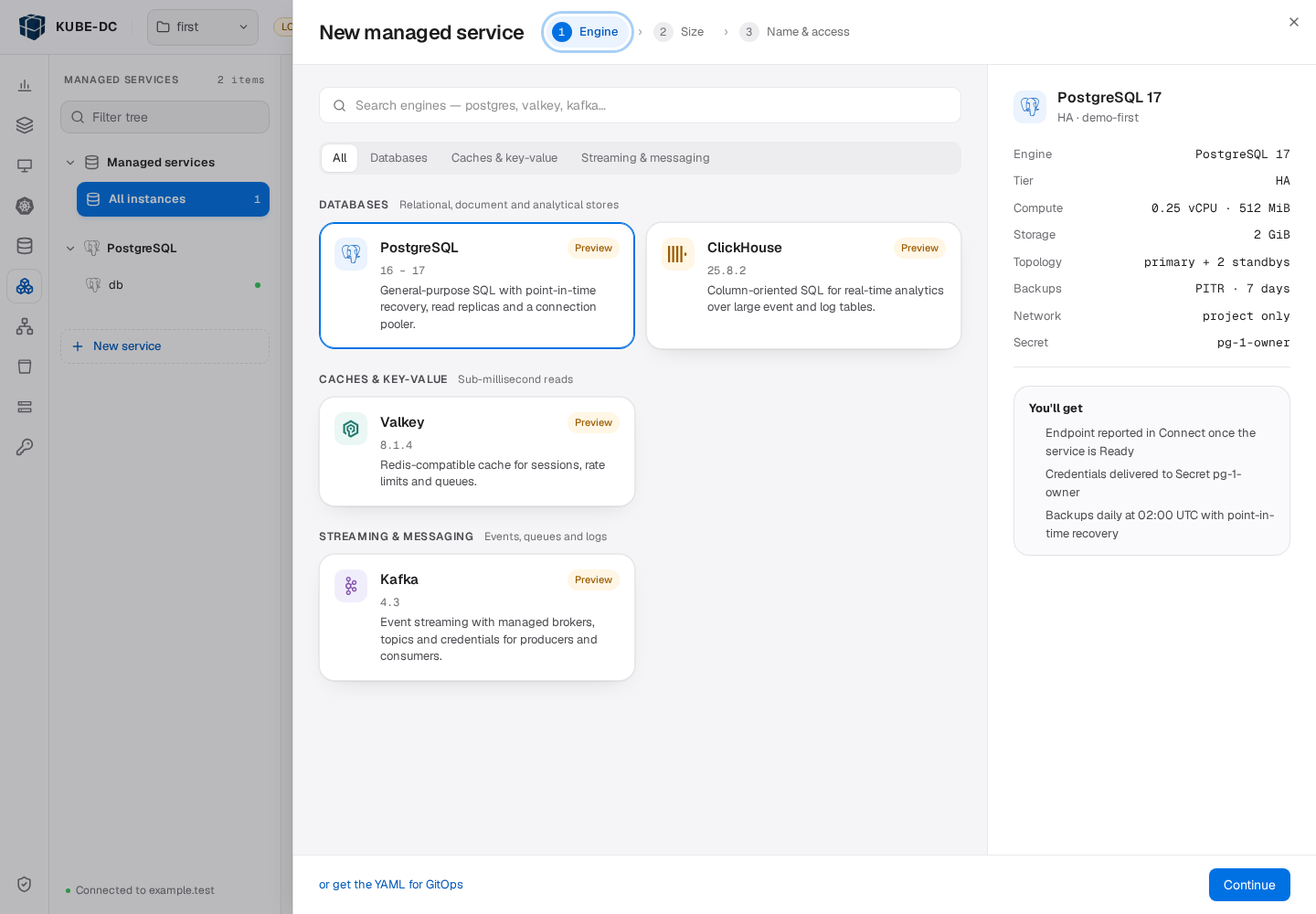This screenshot has height=914, width=1316.
Task: Select the db instance tree row
Action: click(173, 285)
